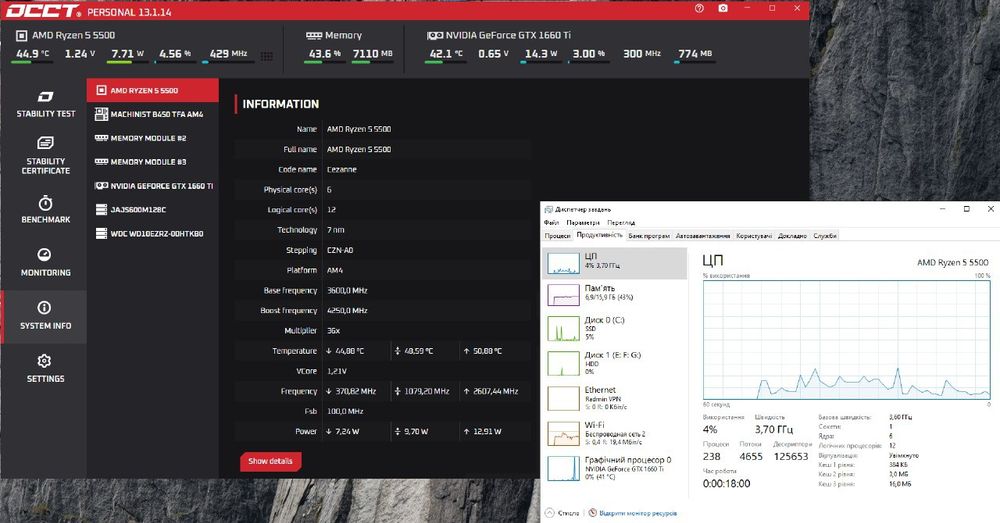Select Memory Module #2 entry

tap(153, 138)
